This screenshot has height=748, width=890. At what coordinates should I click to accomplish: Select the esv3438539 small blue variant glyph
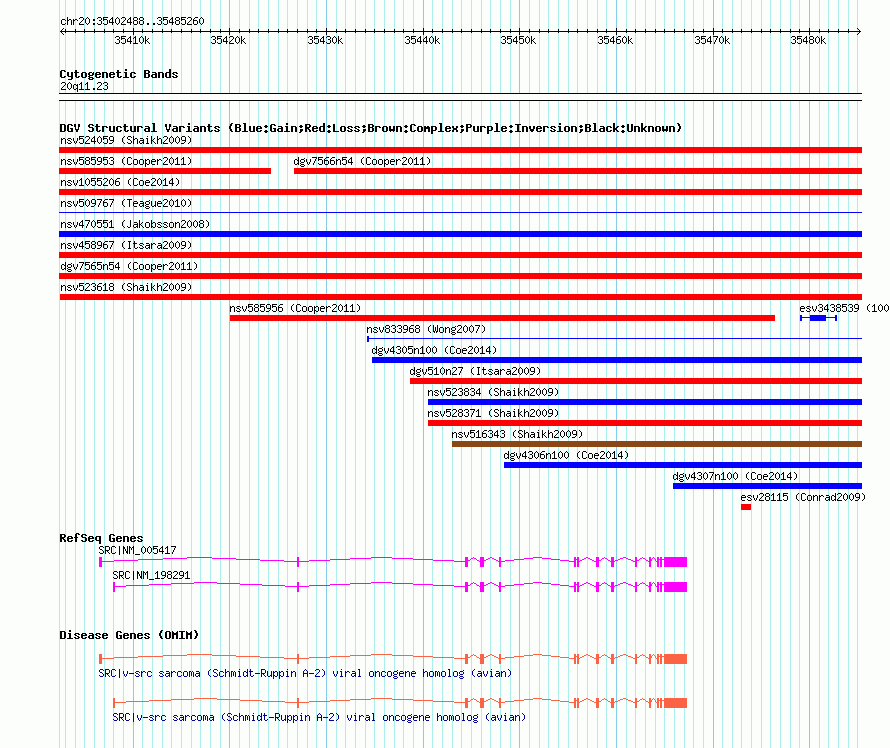pos(818,318)
